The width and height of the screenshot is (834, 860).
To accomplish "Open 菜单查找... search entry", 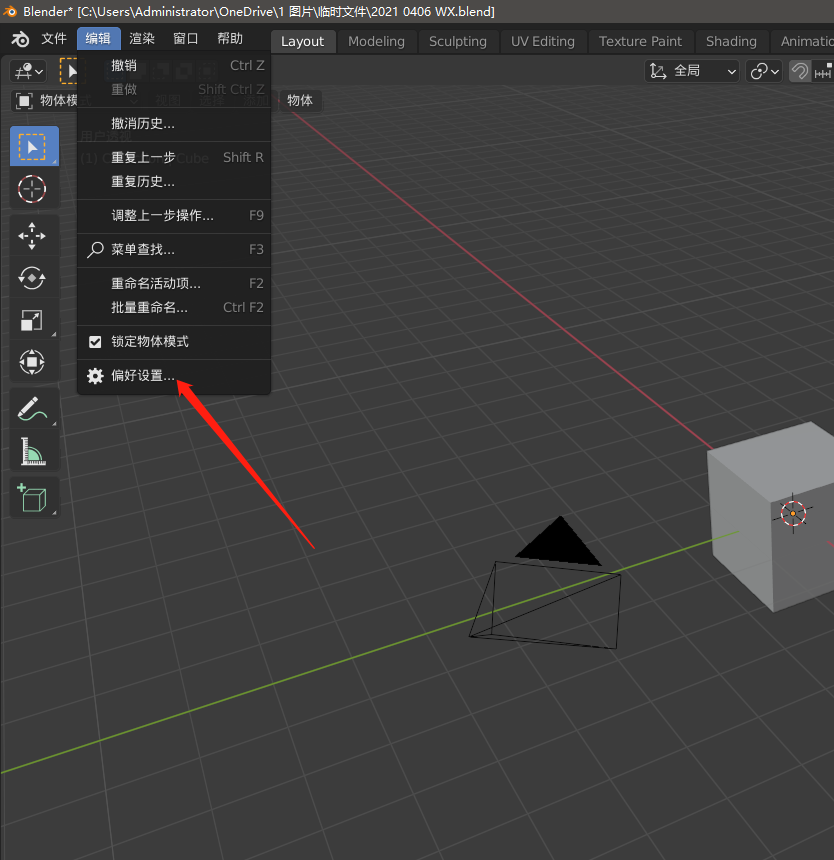I will coord(174,250).
